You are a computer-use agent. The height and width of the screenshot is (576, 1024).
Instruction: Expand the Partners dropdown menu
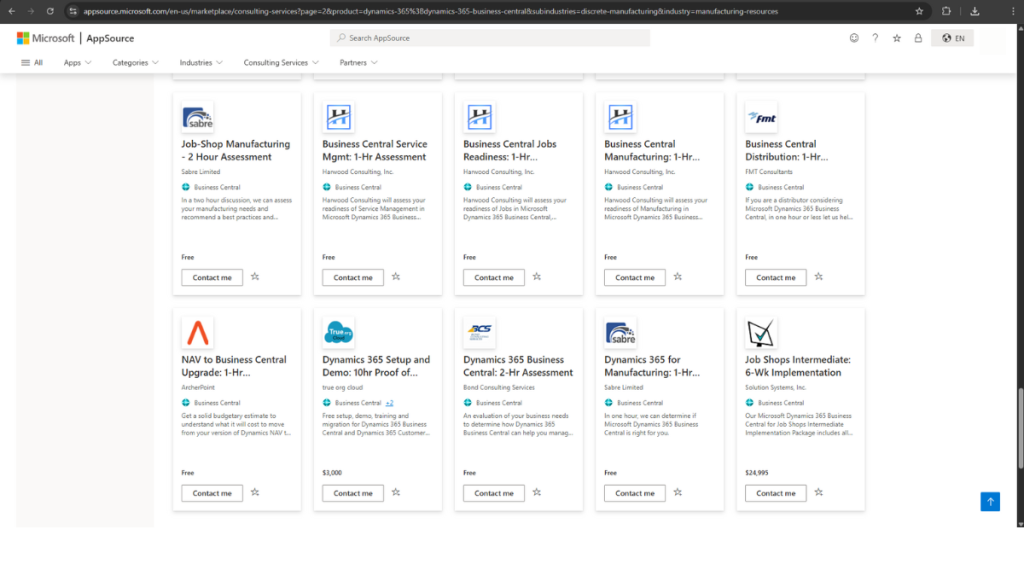[359, 63]
